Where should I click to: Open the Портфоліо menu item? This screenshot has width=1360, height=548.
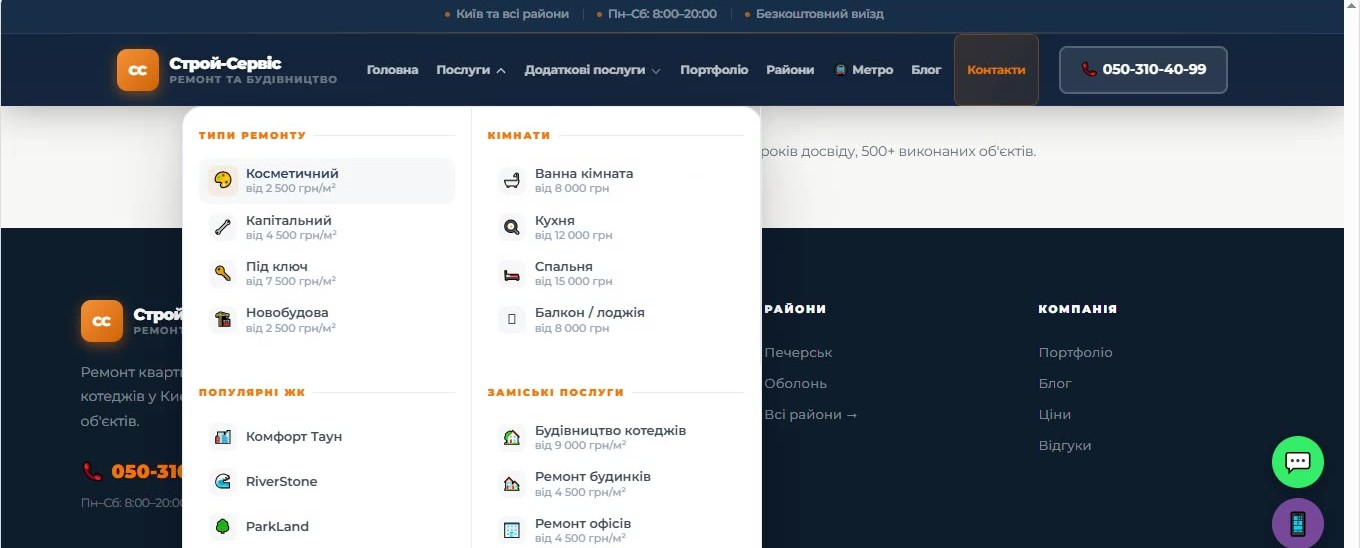tap(714, 70)
